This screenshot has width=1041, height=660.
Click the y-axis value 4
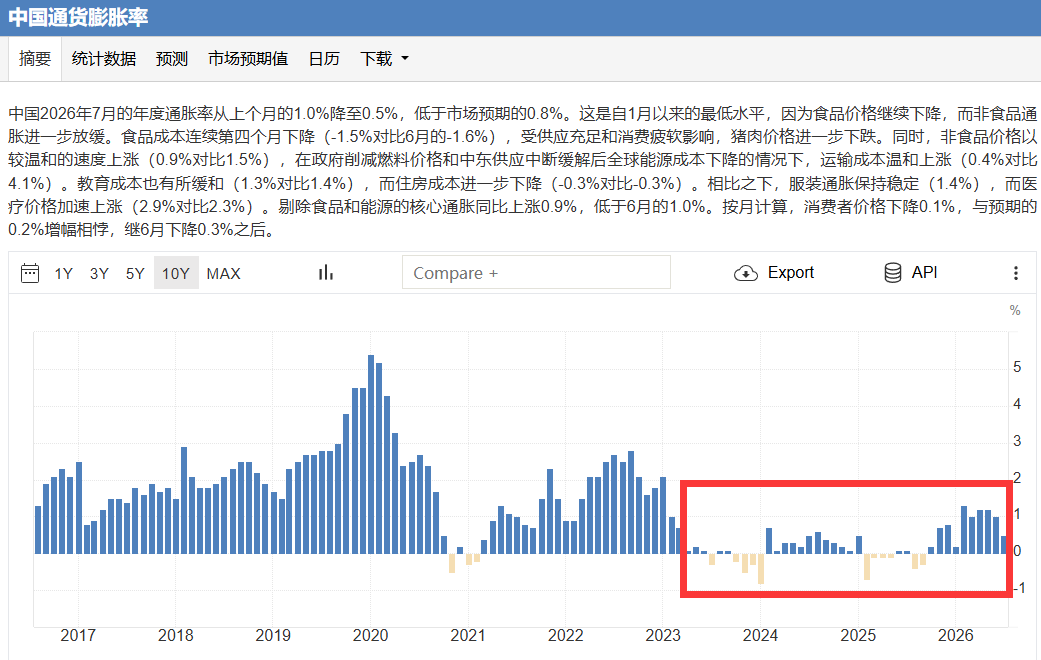point(1017,404)
